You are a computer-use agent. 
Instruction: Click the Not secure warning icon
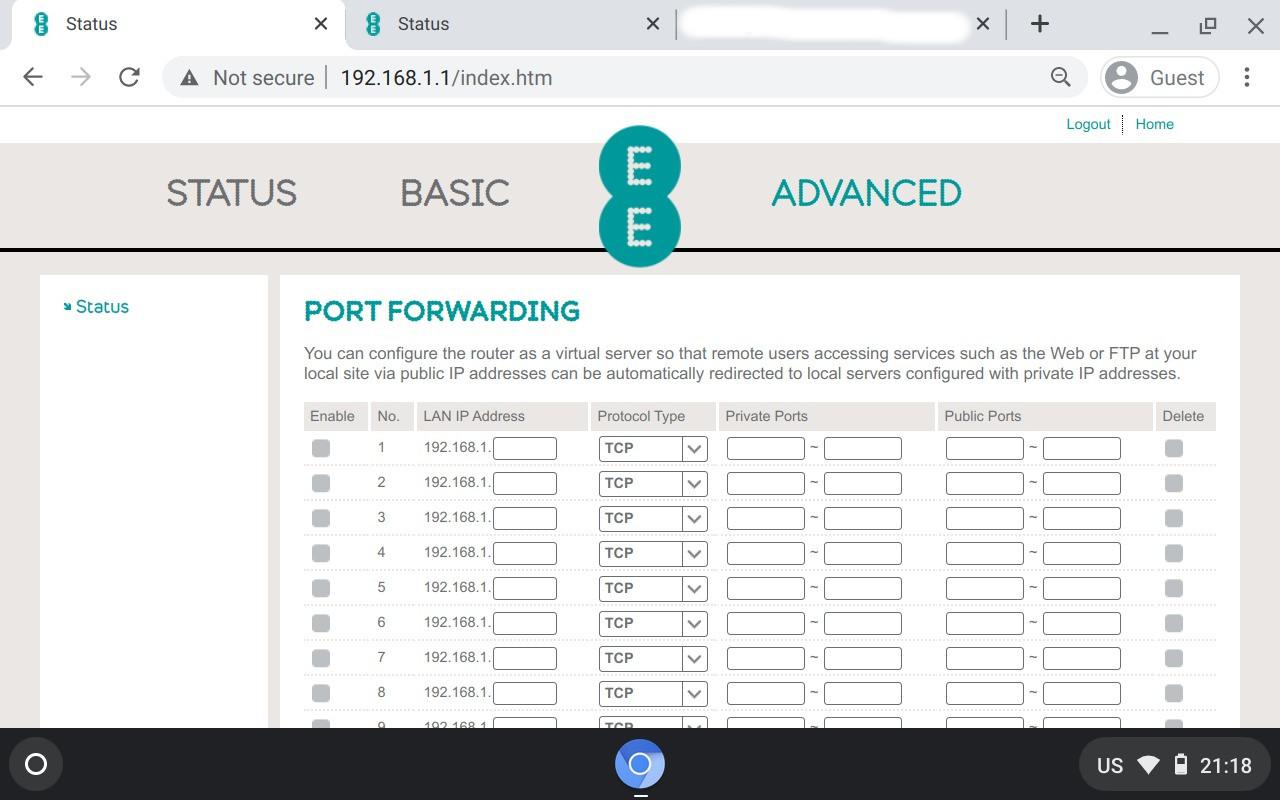pyautogui.click(x=189, y=77)
